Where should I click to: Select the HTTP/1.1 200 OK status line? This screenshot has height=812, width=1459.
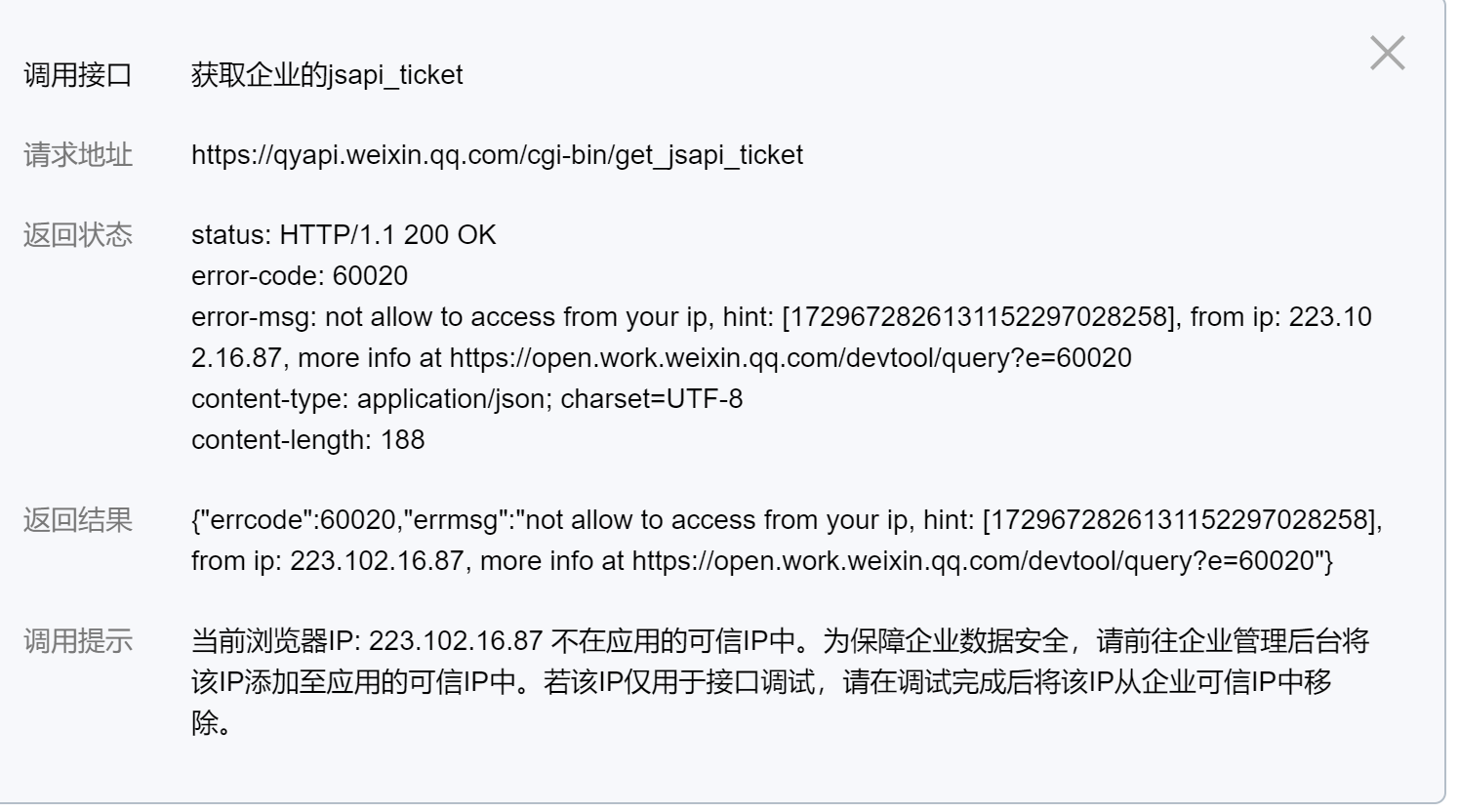344,235
